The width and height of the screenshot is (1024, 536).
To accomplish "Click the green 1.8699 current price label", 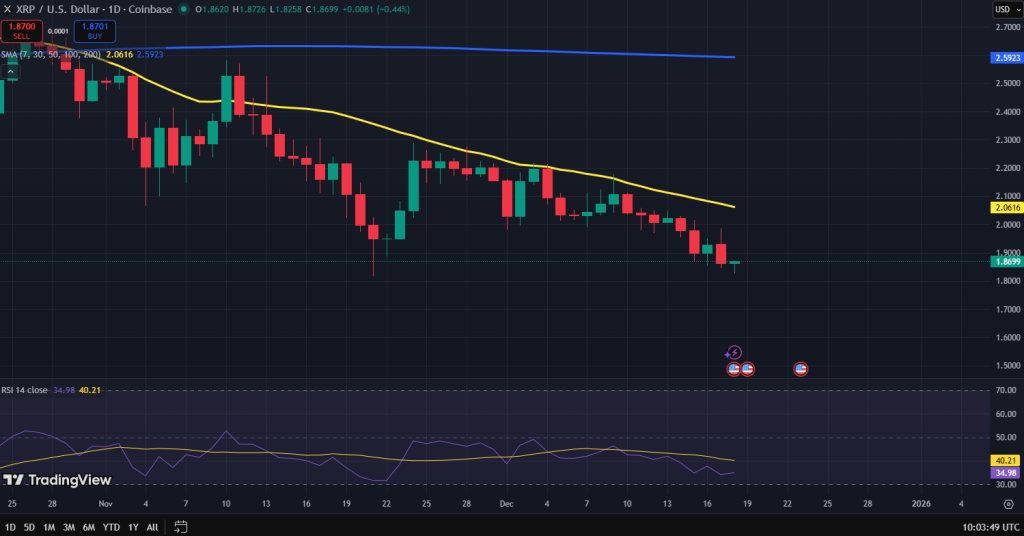I will click(x=1007, y=262).
